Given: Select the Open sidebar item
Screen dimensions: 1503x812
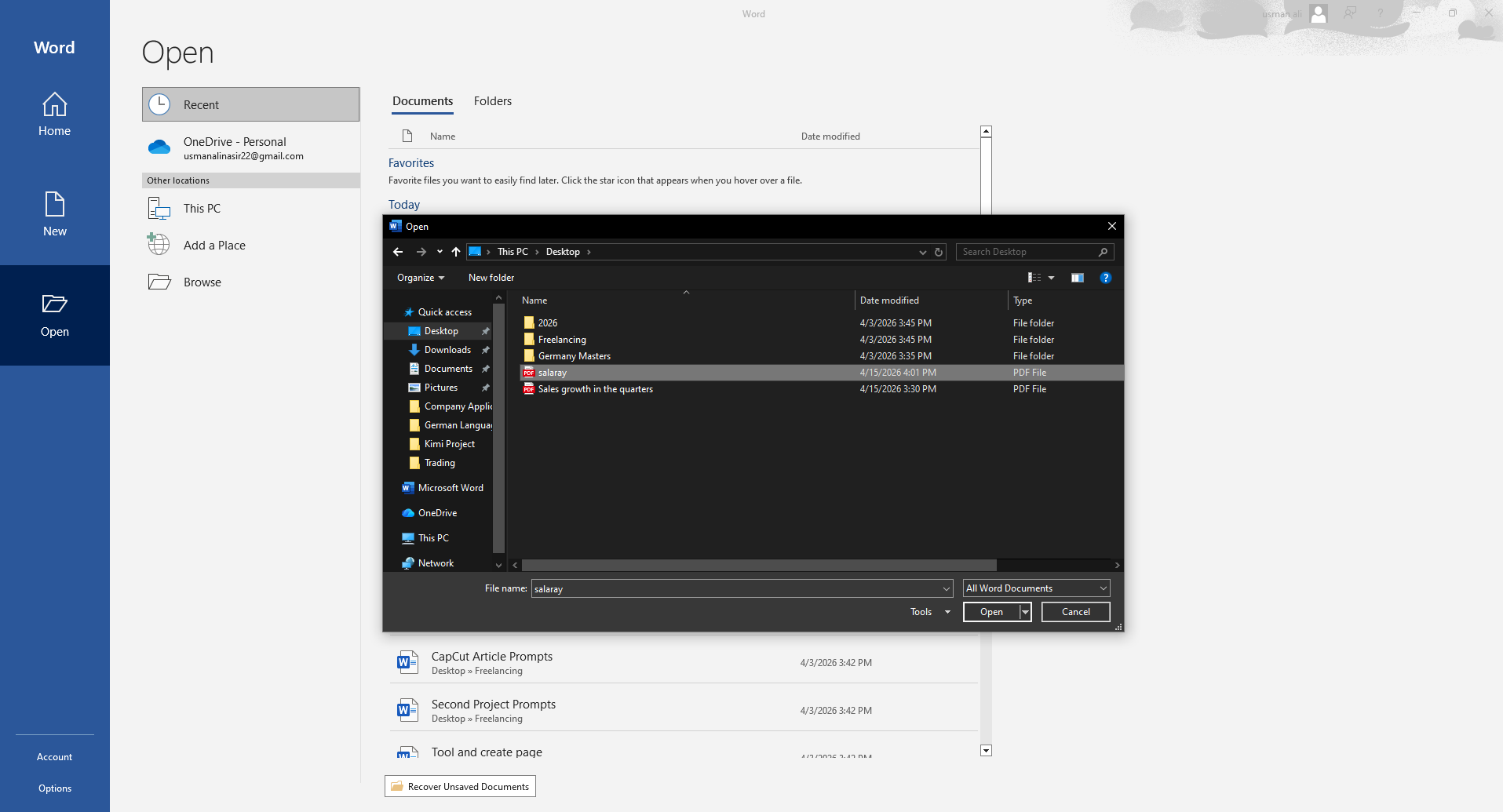Looking at the screenshot, I should 54,315.
